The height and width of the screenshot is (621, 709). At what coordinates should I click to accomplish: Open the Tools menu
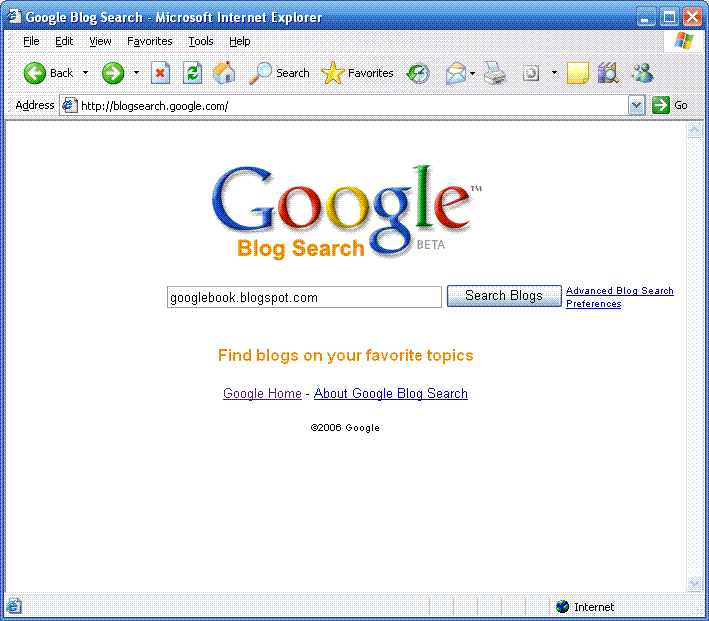point(201,41)
